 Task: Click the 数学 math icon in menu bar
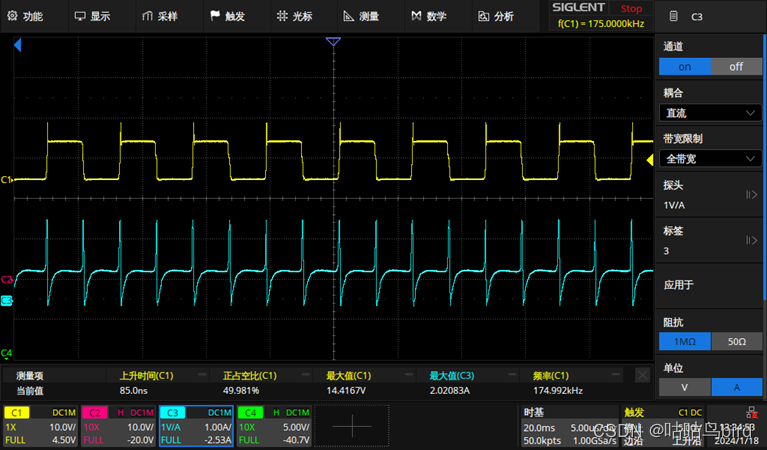(x=416, y=16)
